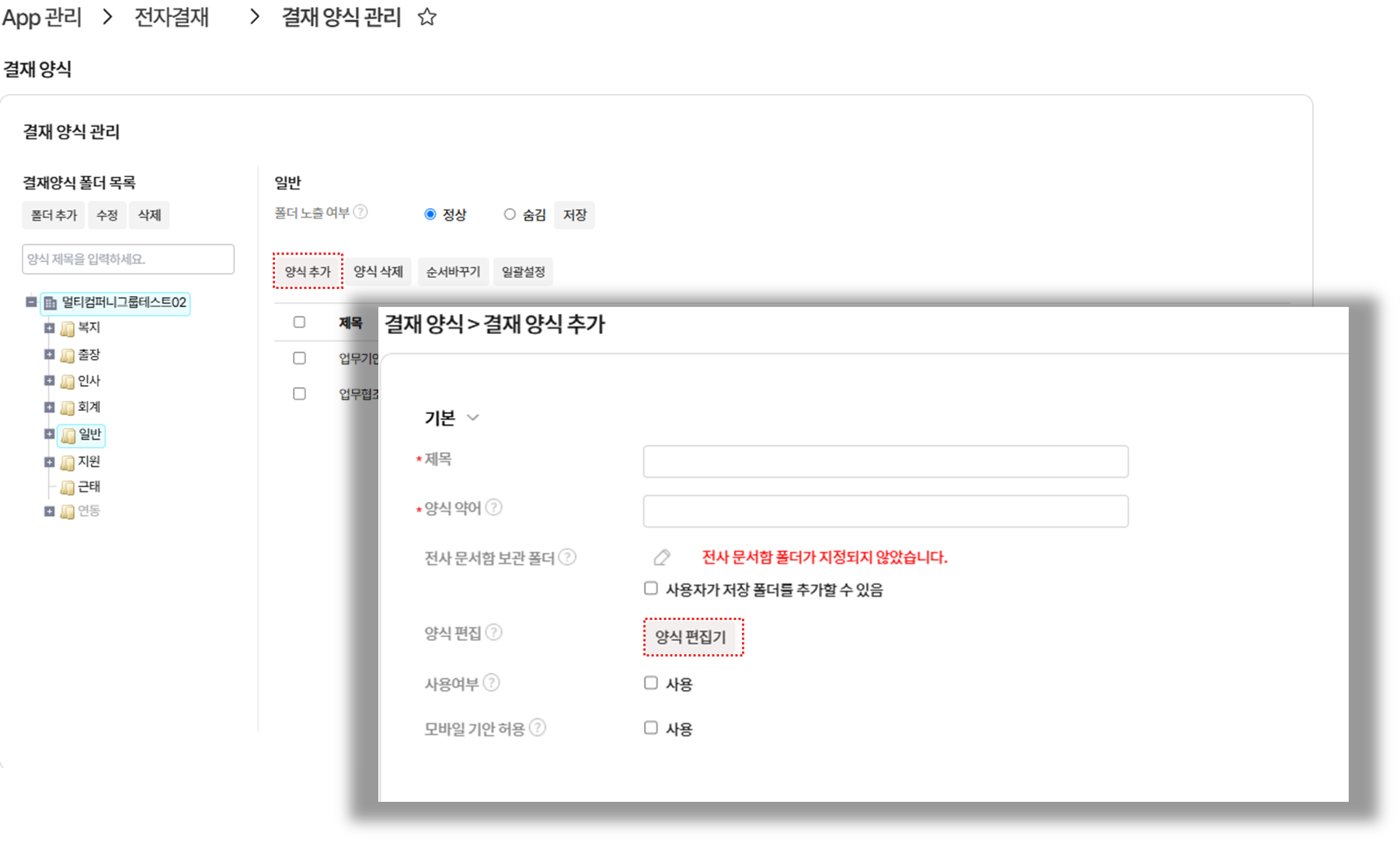1400x843 pixels.
Task: Click help icon beside 사용여부 label
Action: coord(491,683)
